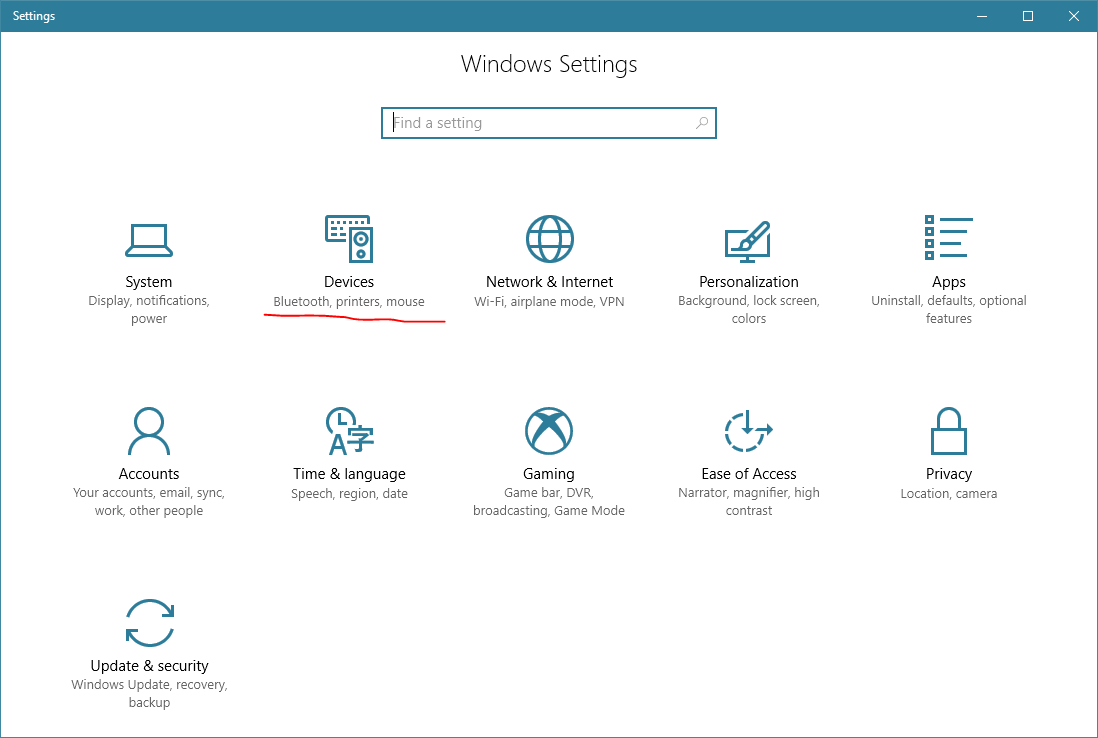This screenshot has height=738, width=1098.
Task: Open Gaming Xbox icon
Action: [x=549, y=431]
